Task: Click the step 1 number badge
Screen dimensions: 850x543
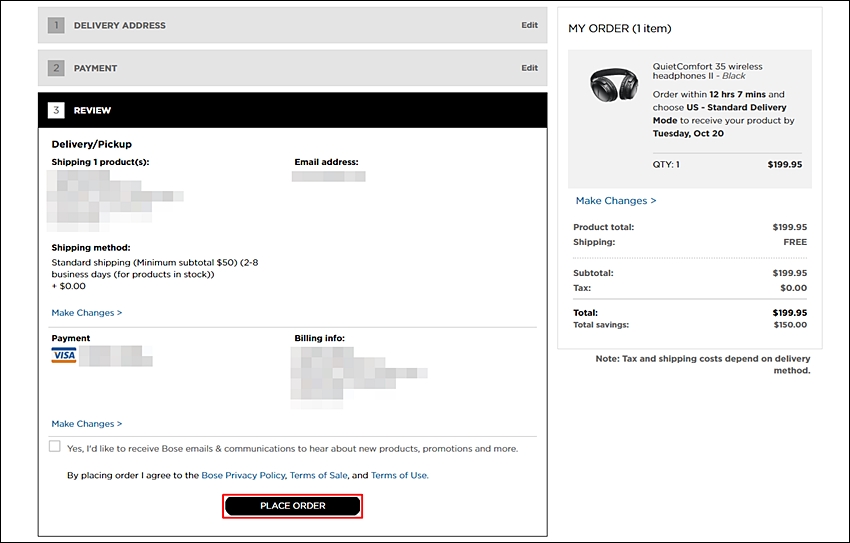Action: tap(56, 25)
